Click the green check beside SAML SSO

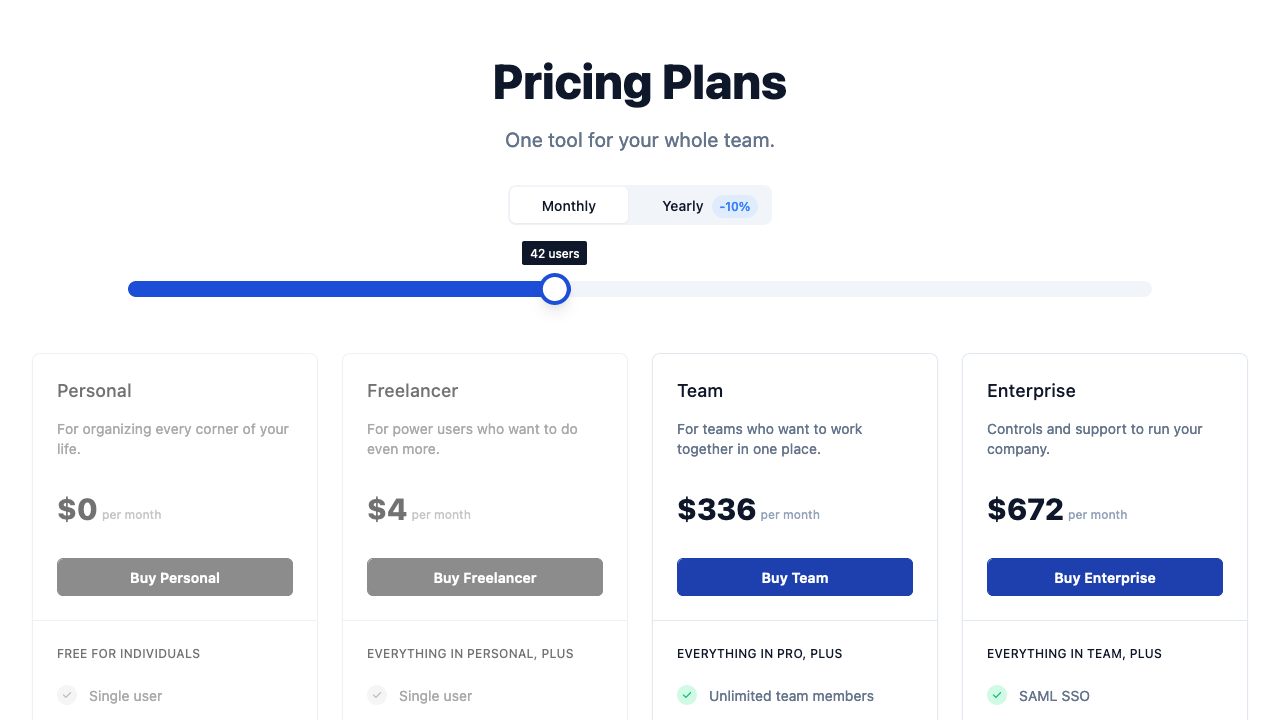pos(997,695)
